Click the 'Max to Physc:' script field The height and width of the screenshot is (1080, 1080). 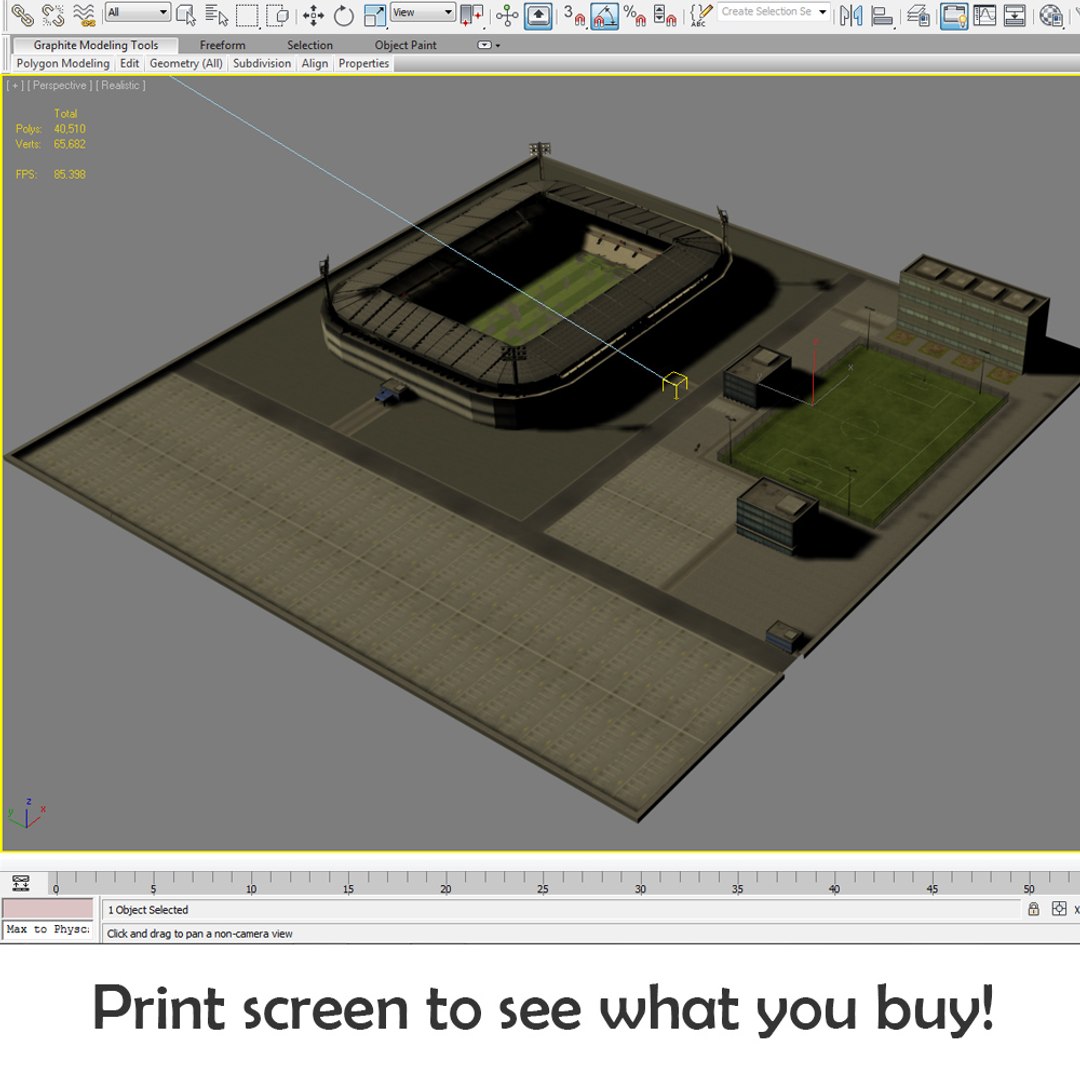coord(48,929)
